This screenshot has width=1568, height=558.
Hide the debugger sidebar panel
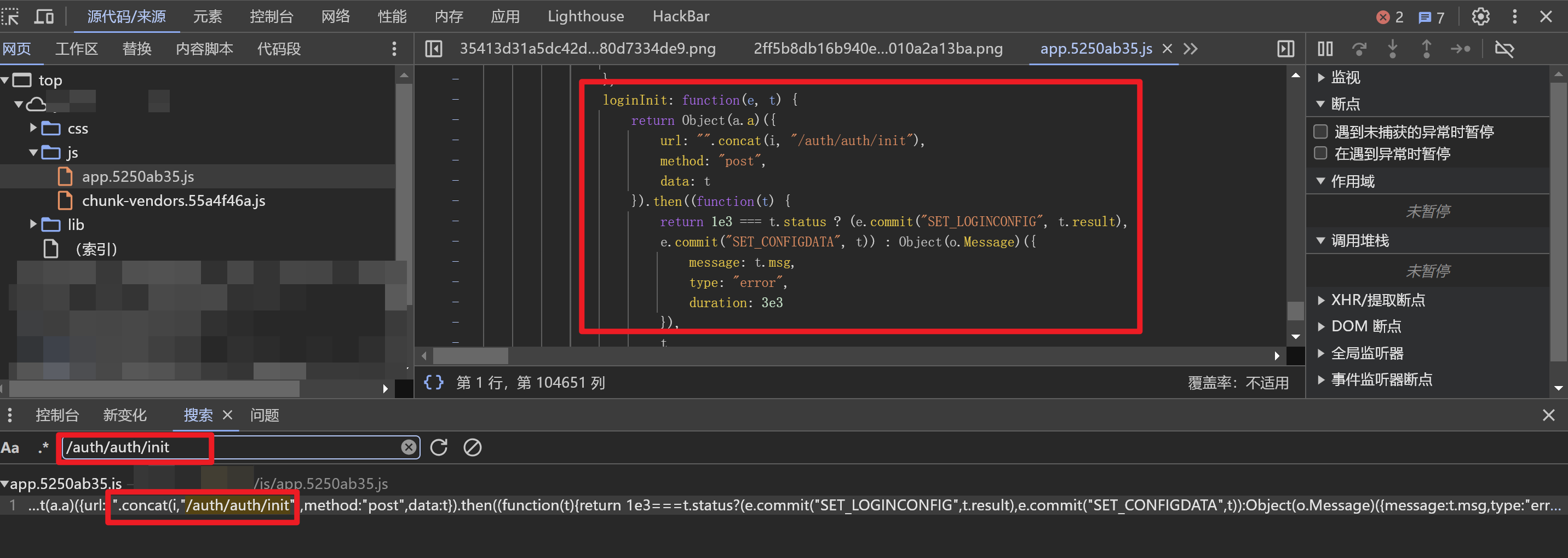1285,49
